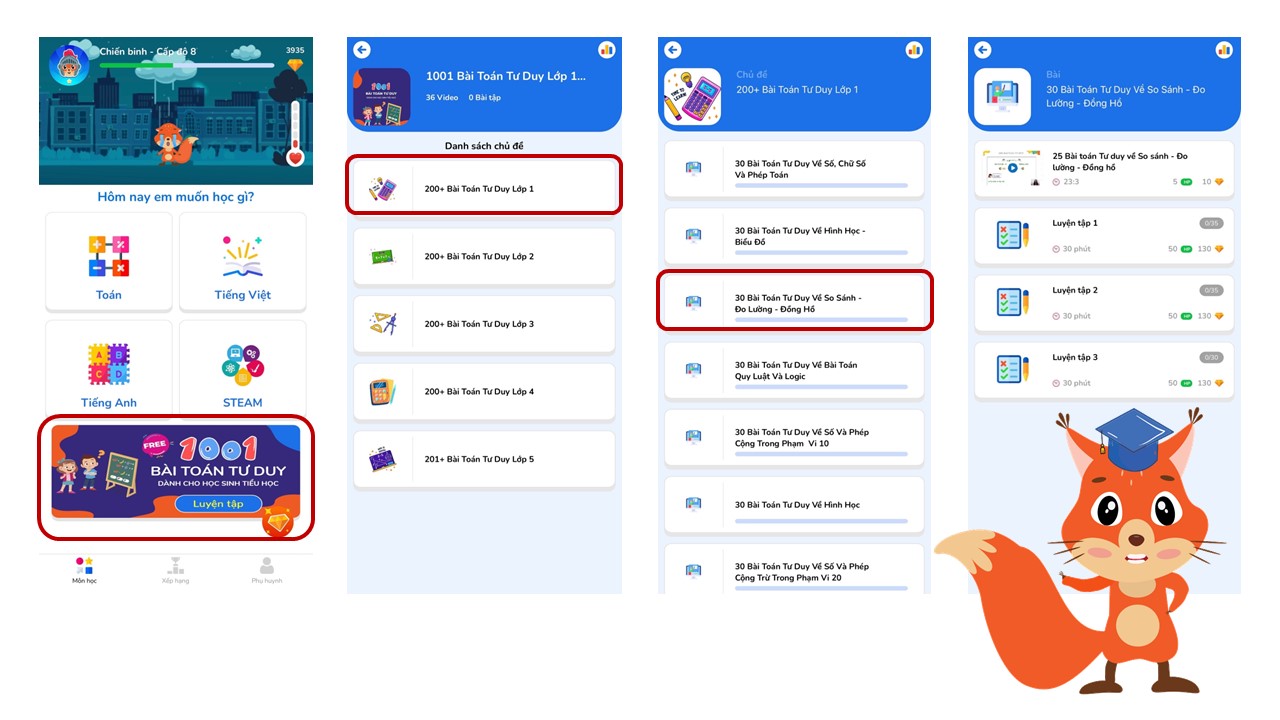The width and height of the screenshot is (1280, 720).
Task: Click the avatar level progress bar
Action: click(187, 65)
